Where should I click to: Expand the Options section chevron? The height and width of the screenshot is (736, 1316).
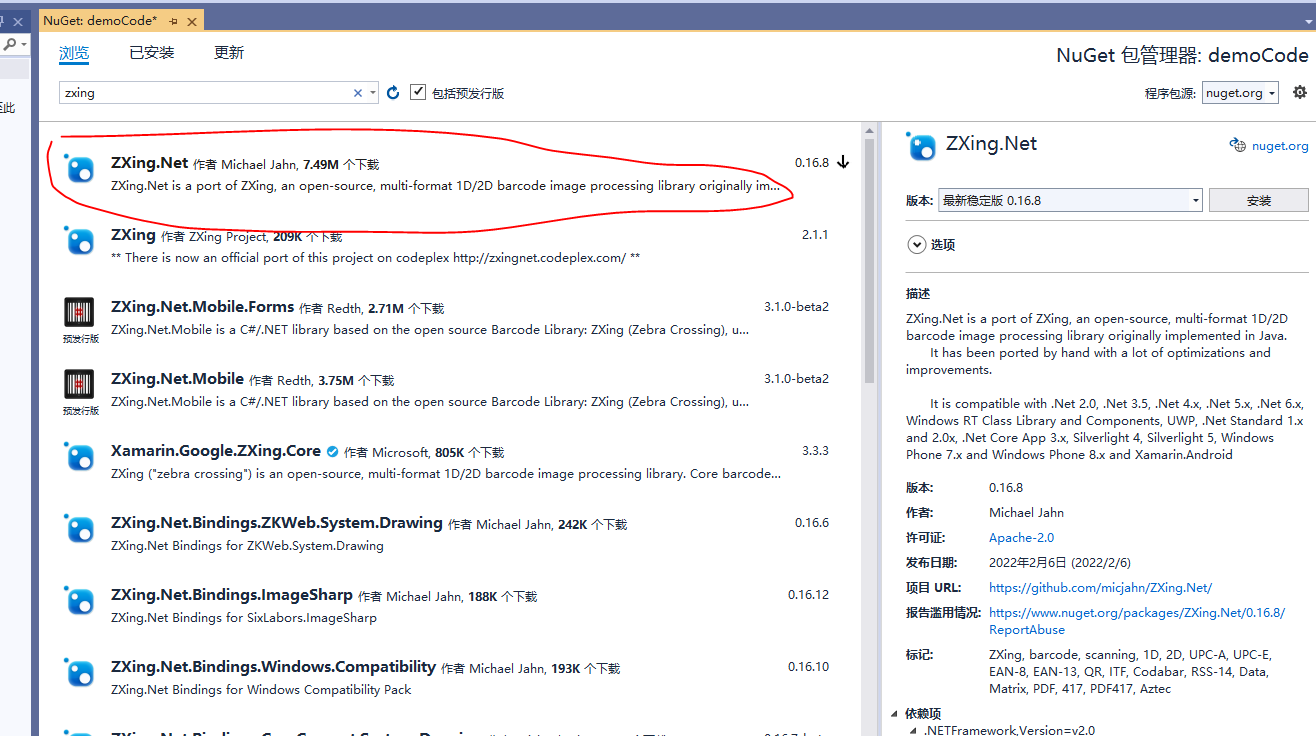(x=916, y=244)
